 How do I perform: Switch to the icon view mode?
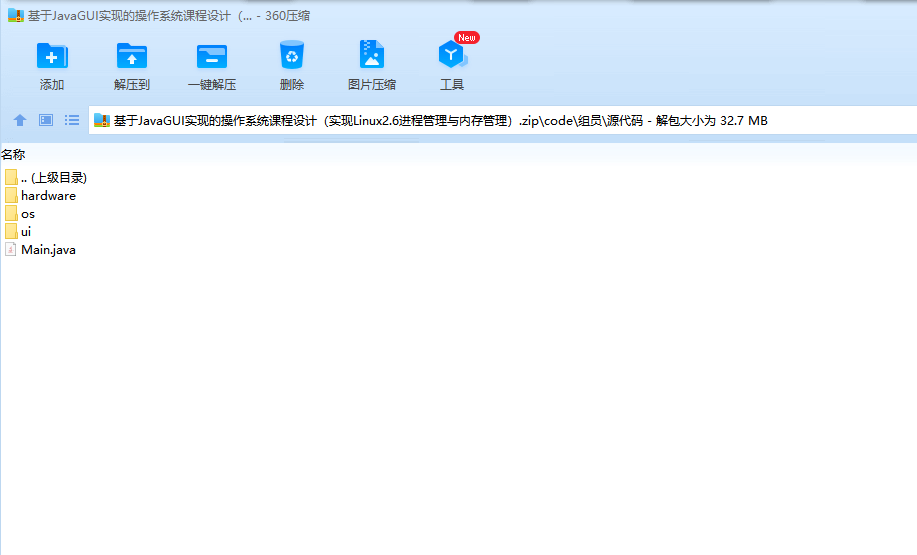coord(46,120)
